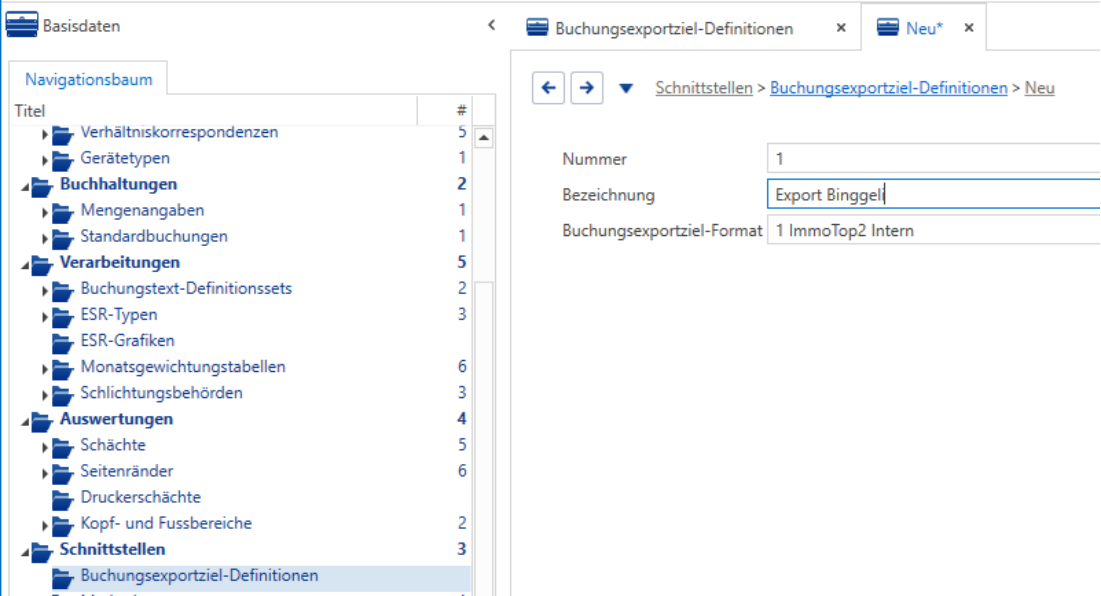Click folder icon beside Standardbuchungen
Viewport: 1101px width, 596px height.
pos(62,237)
